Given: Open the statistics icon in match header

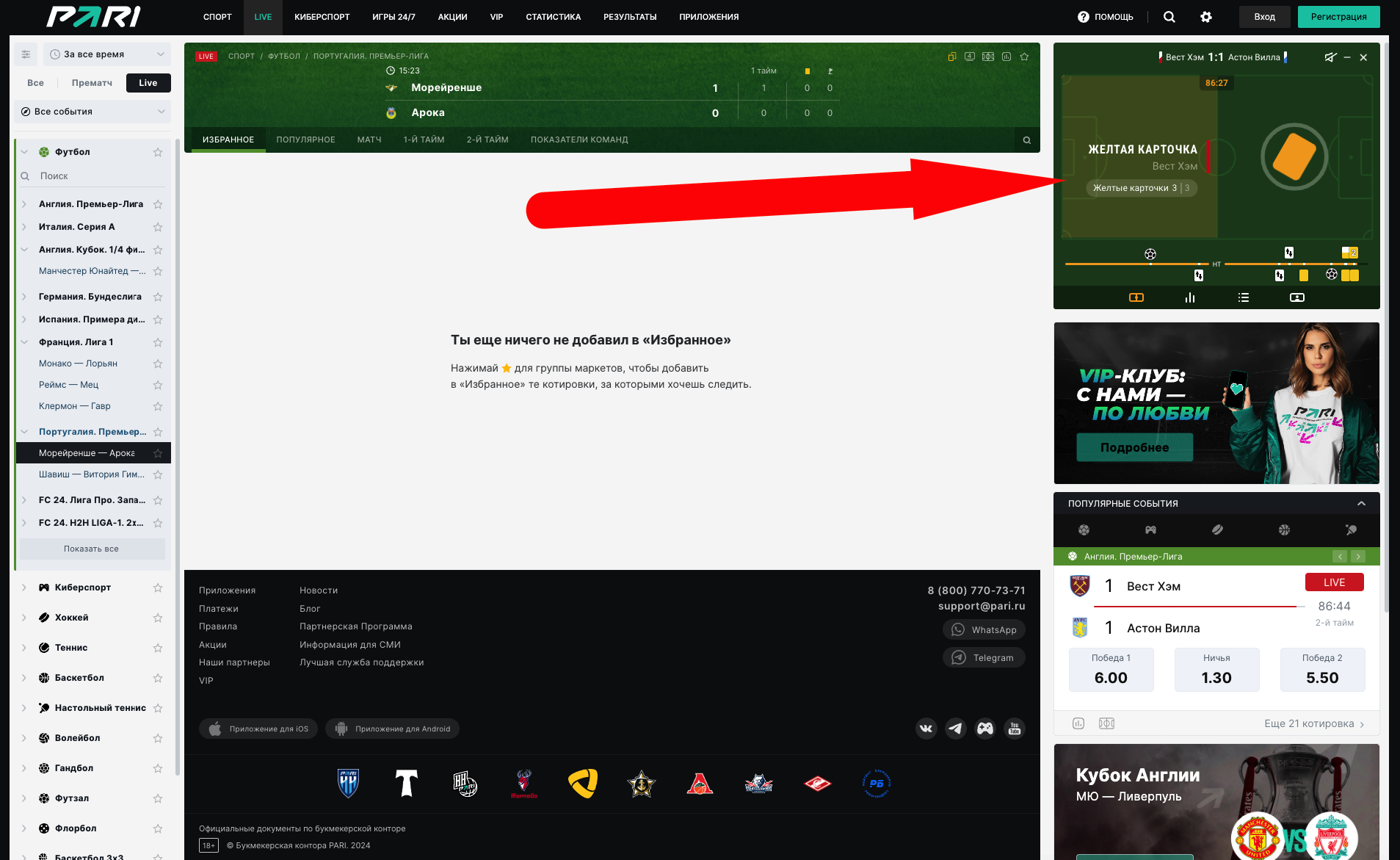Looking at the screenshot, I should click(1007, 57).
